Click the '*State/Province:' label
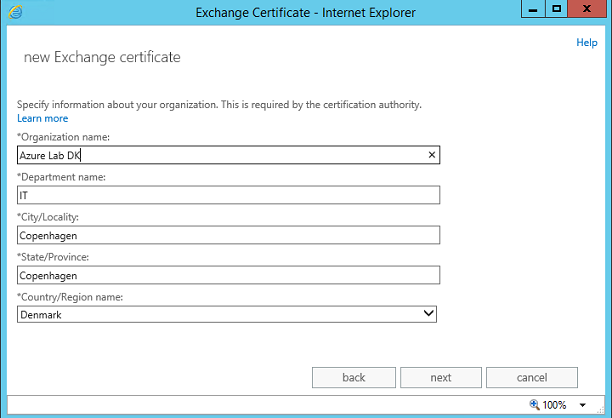This screenshot has width=612, height=418. tap(53, 257)
